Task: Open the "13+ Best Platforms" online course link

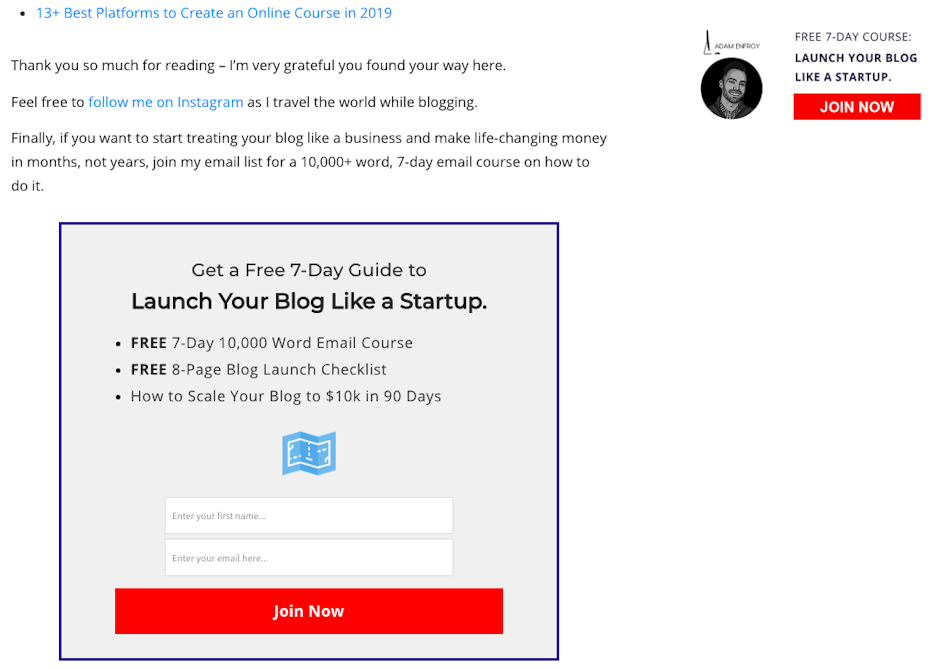Action: coord(214,13)
